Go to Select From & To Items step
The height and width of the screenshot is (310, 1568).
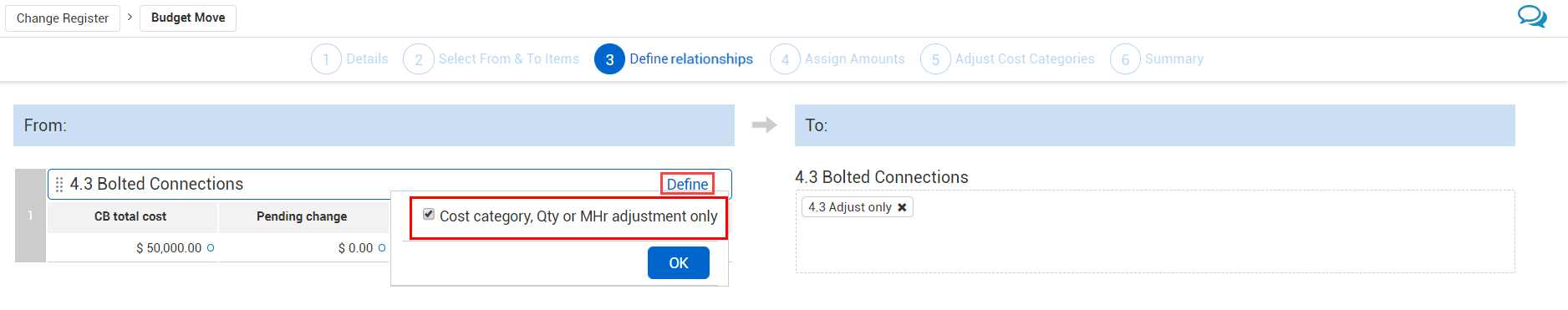tap(508, 59)
